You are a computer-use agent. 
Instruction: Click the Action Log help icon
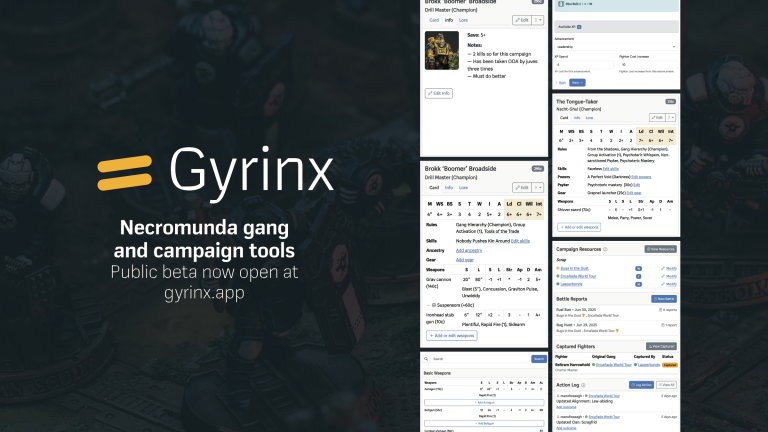point(581,384)
